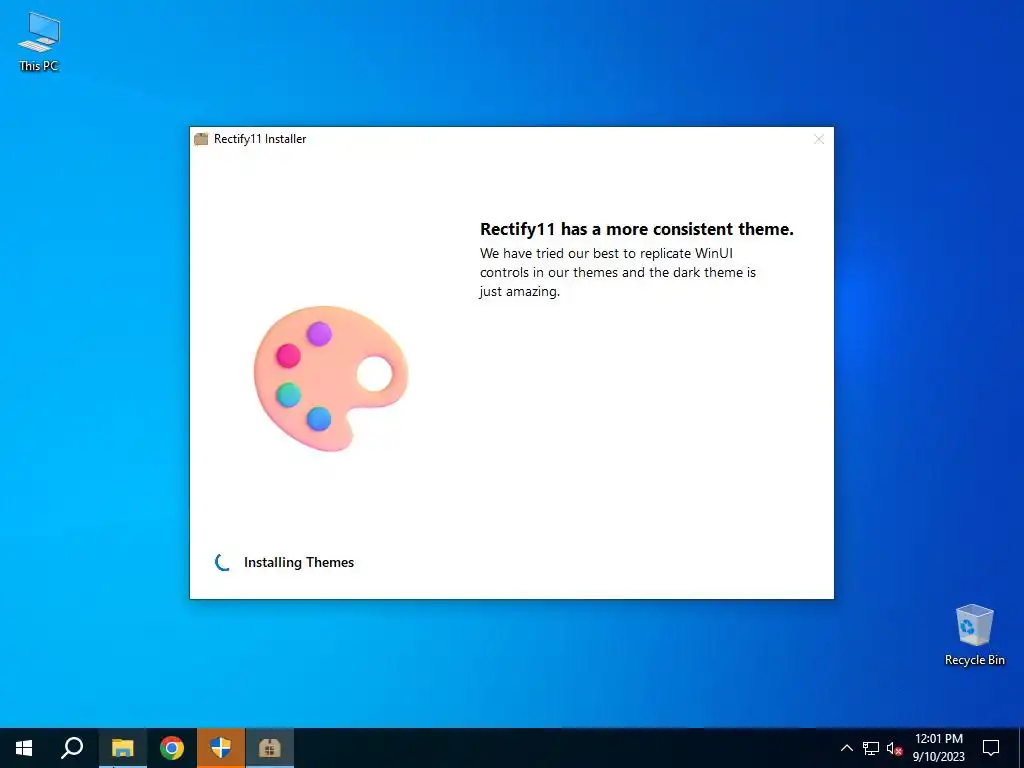1024x768 pixels.
Task: Click the paragraph about WinUI controls
Action: point(618,272)
